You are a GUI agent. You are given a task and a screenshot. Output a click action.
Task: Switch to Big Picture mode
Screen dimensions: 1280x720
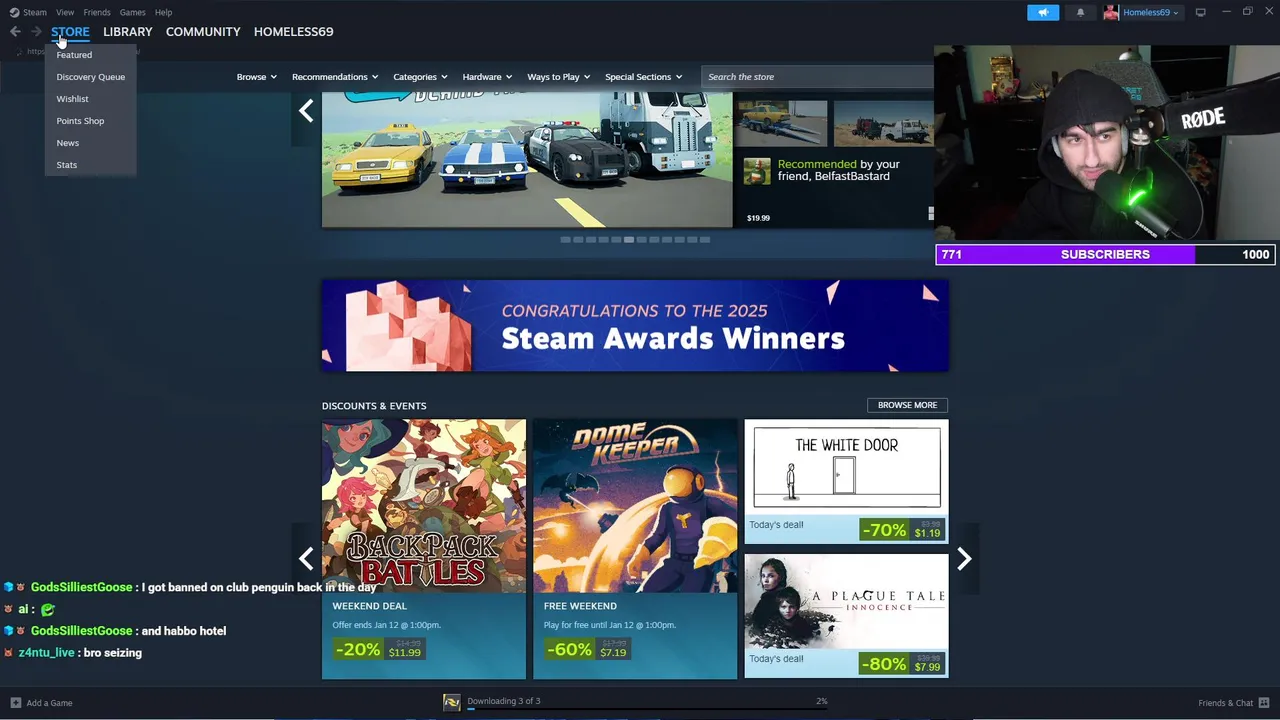click(1200, 12)
